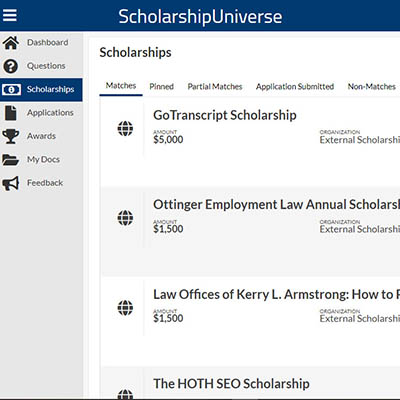Click the Scholarships page heading
Image resolution: width=400 pixels, height=400 pixels.
coord(135,53)
